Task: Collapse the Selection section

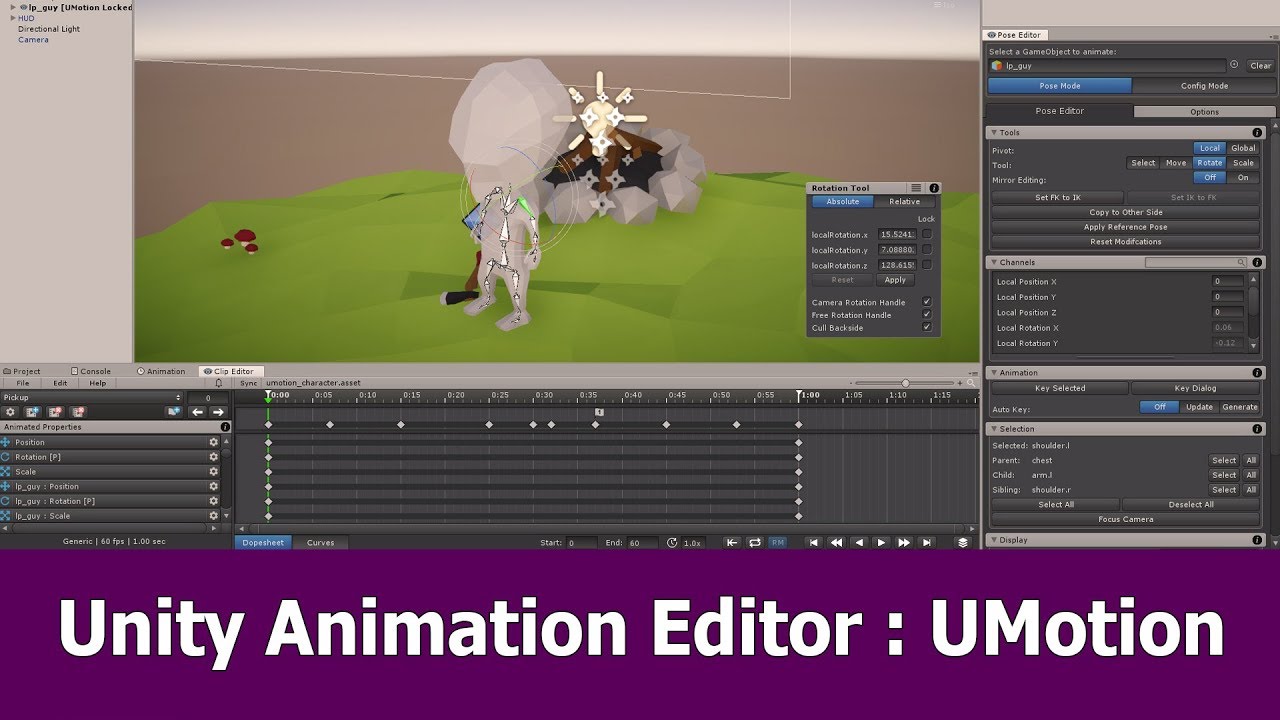Action: tap(994, 429)
